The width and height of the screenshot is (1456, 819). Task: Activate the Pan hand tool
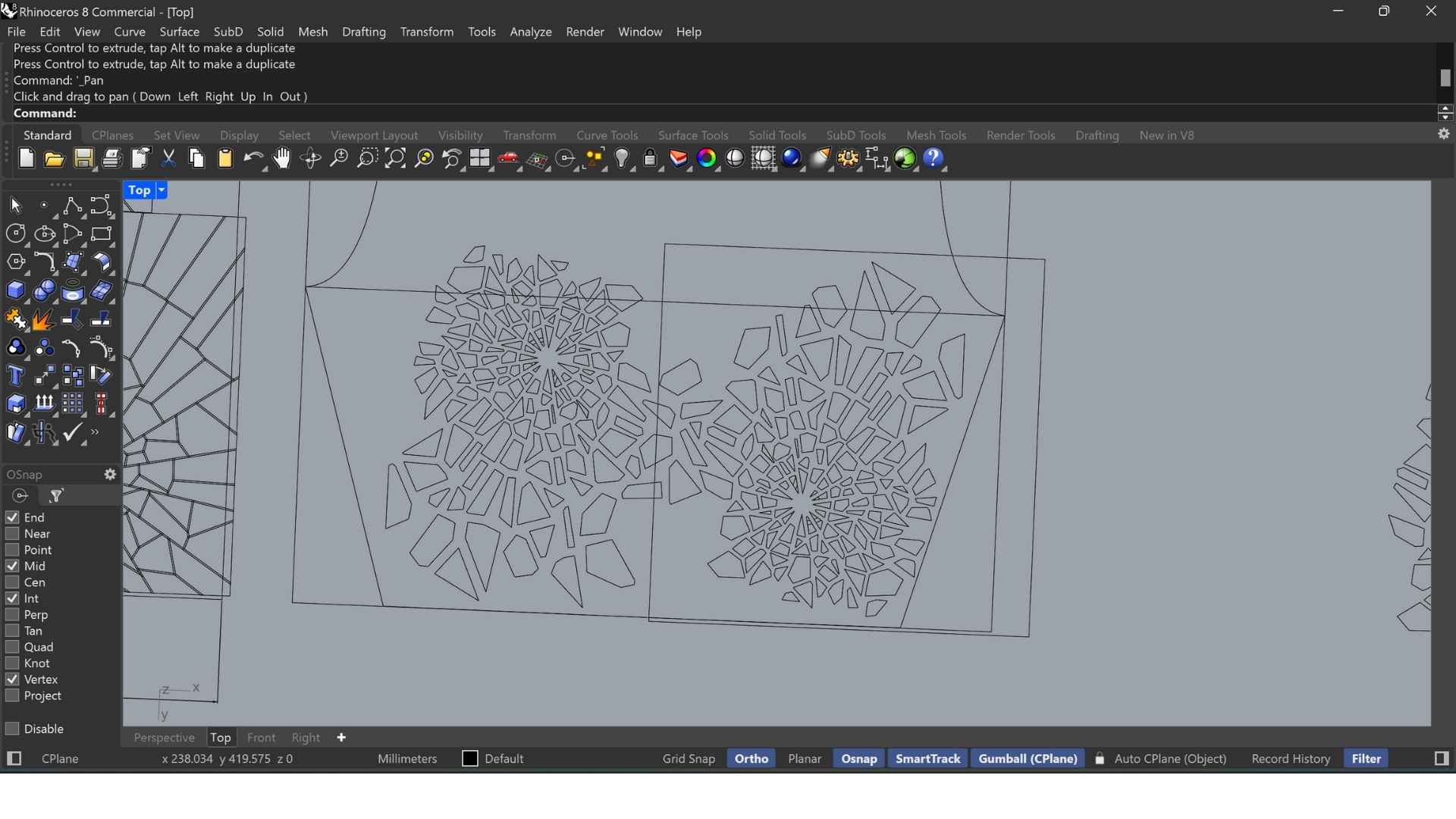click(283, 159)
